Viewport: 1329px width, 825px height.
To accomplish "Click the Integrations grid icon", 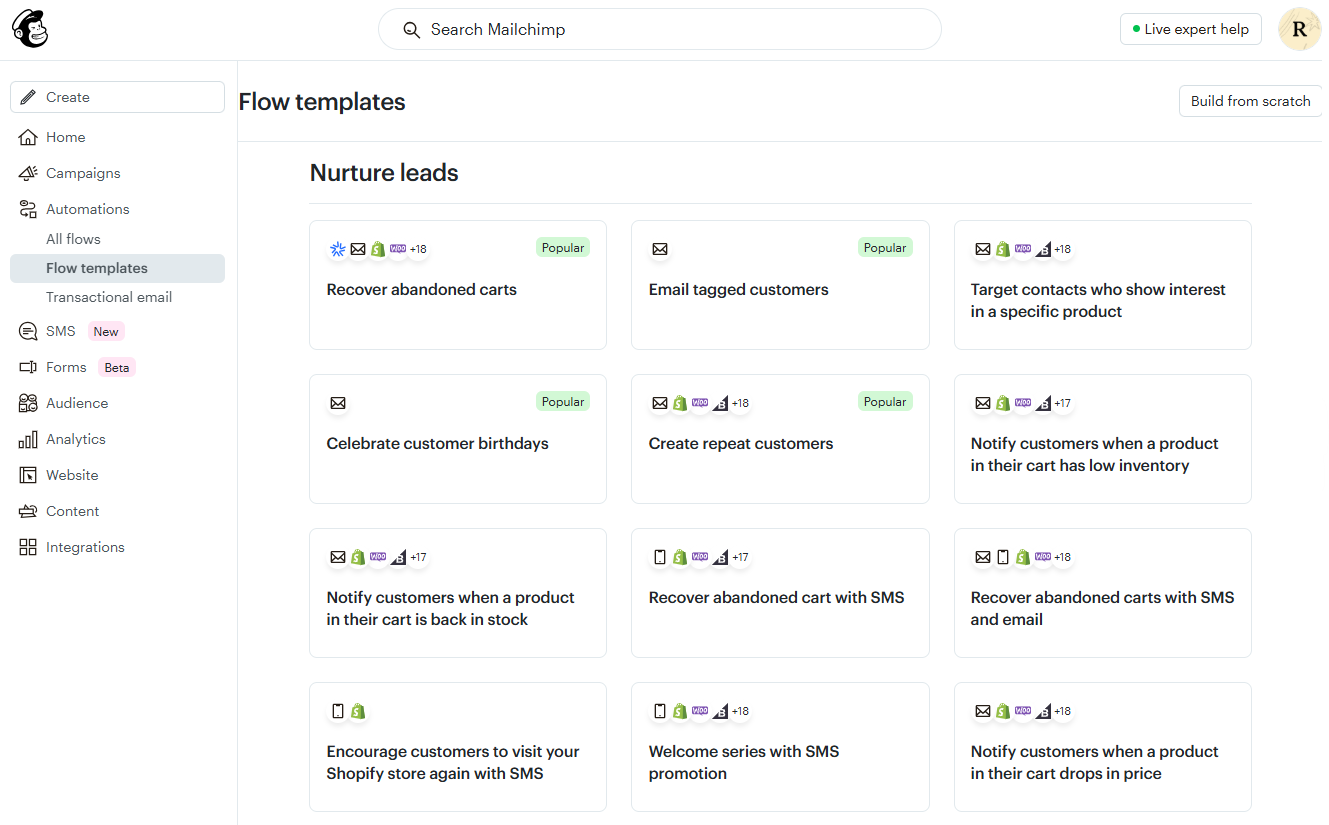I will (x=28, y=547).
